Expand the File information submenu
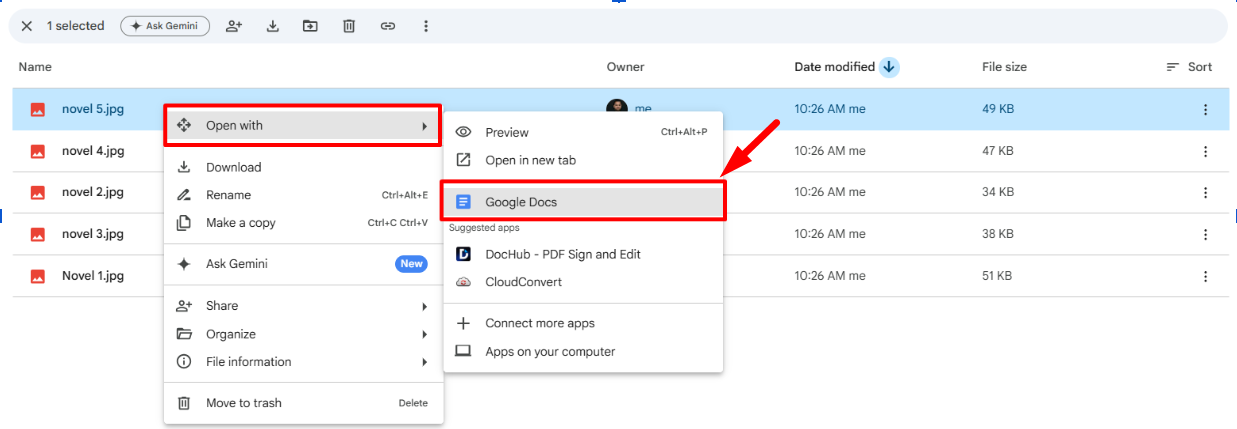This screenshot has width=1237, height=429. pos(303,362)
